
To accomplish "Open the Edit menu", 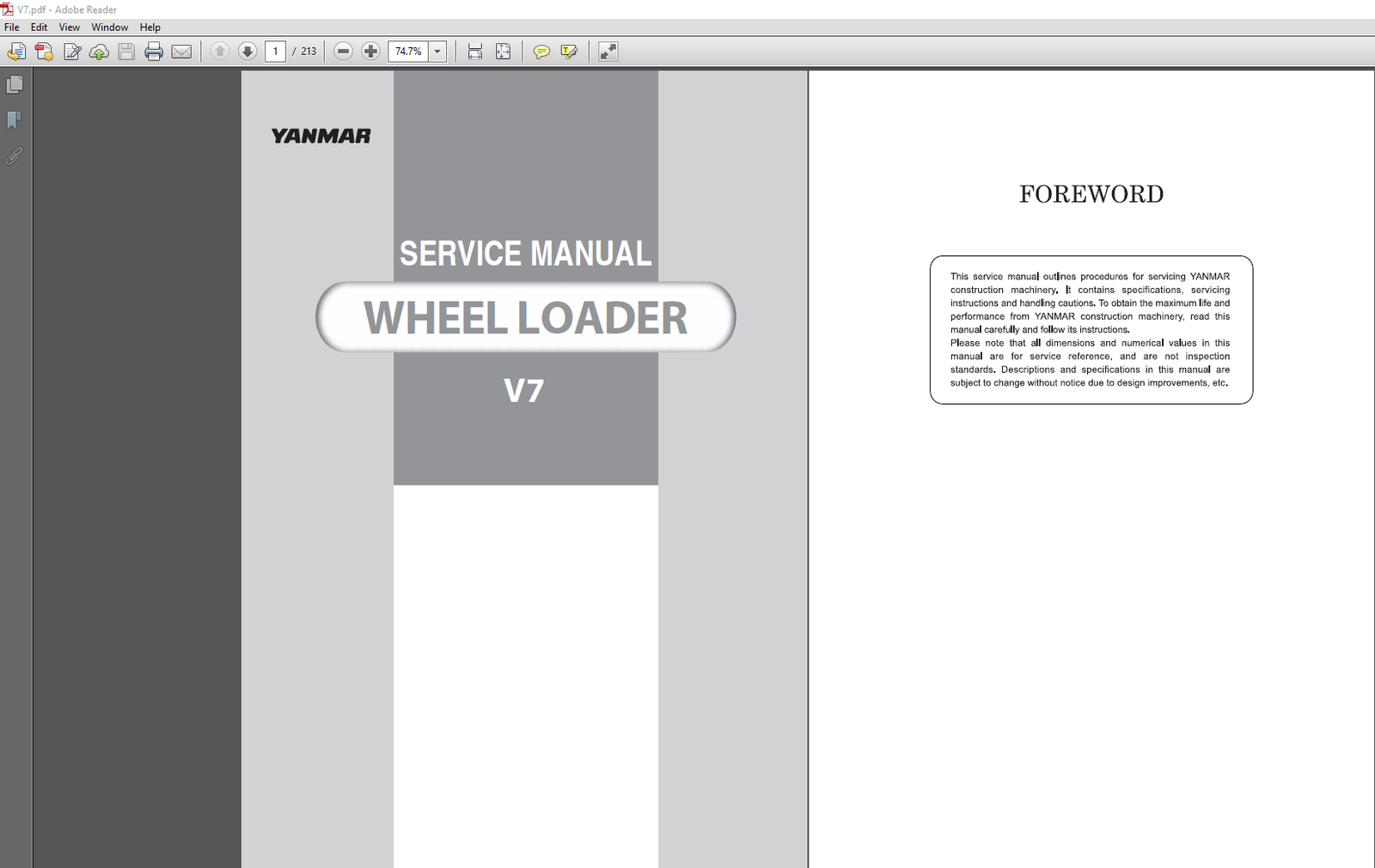I will [40, 28].
